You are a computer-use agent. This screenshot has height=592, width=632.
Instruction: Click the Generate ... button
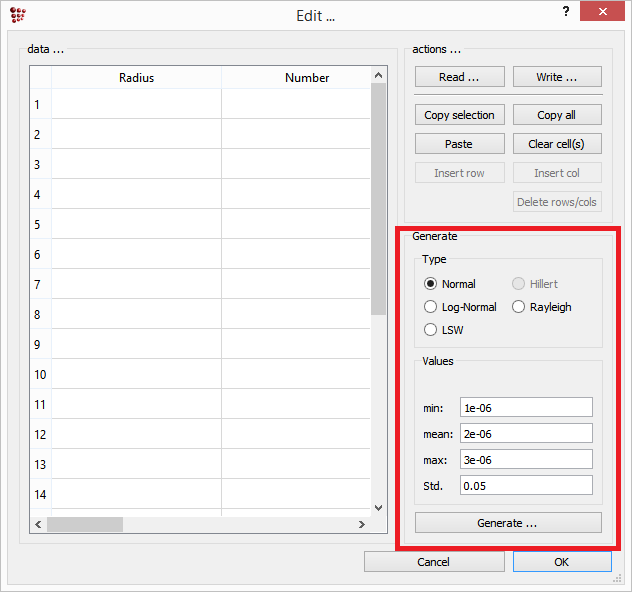point(508,523)
